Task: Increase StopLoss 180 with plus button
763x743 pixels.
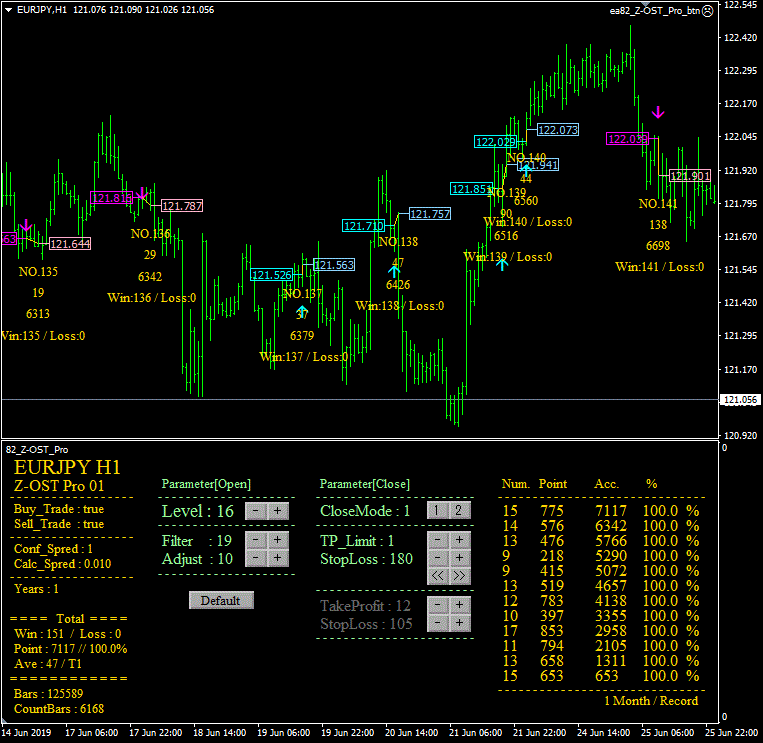Action: coord(459,558)
